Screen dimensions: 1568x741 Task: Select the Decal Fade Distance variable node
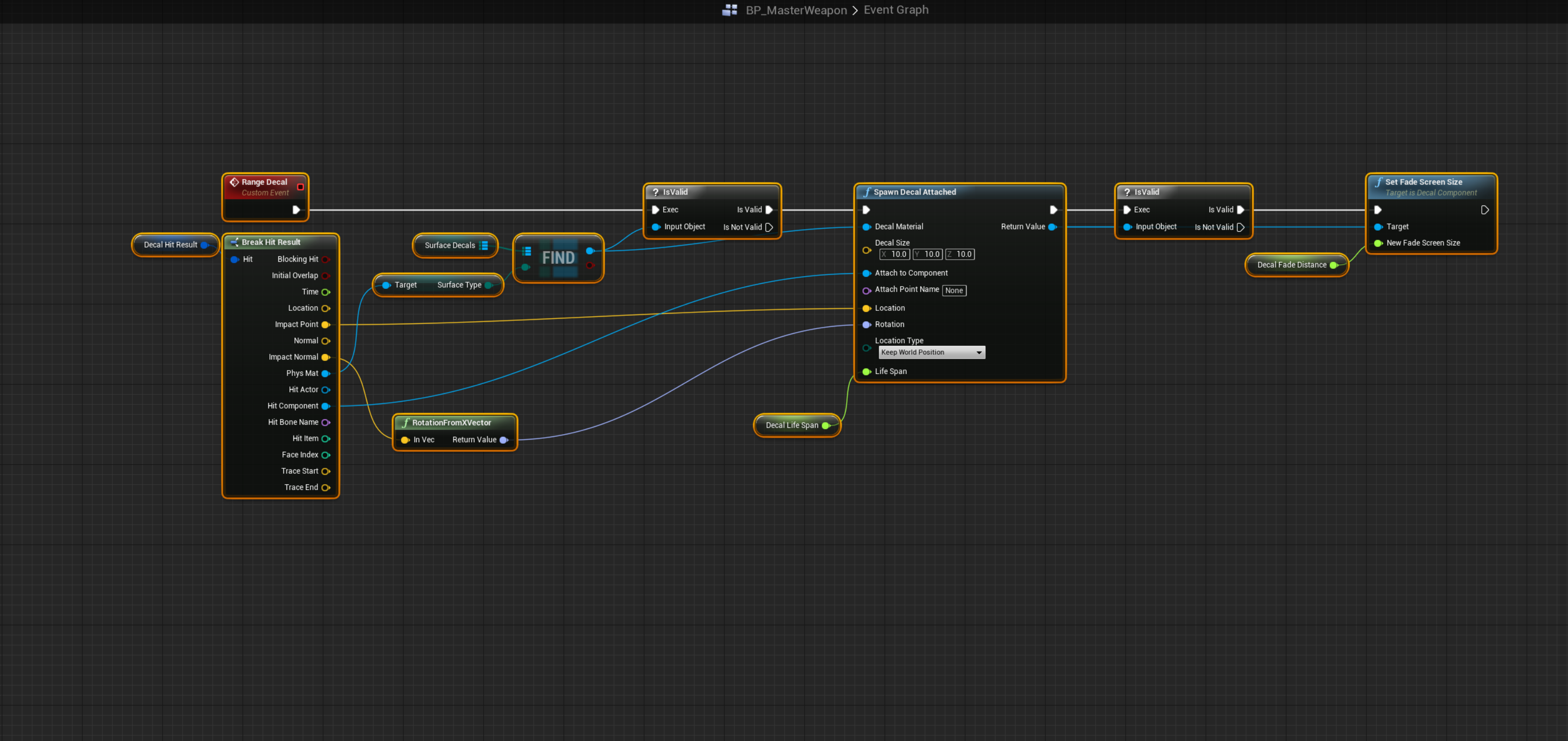[x=1291, y=265]
